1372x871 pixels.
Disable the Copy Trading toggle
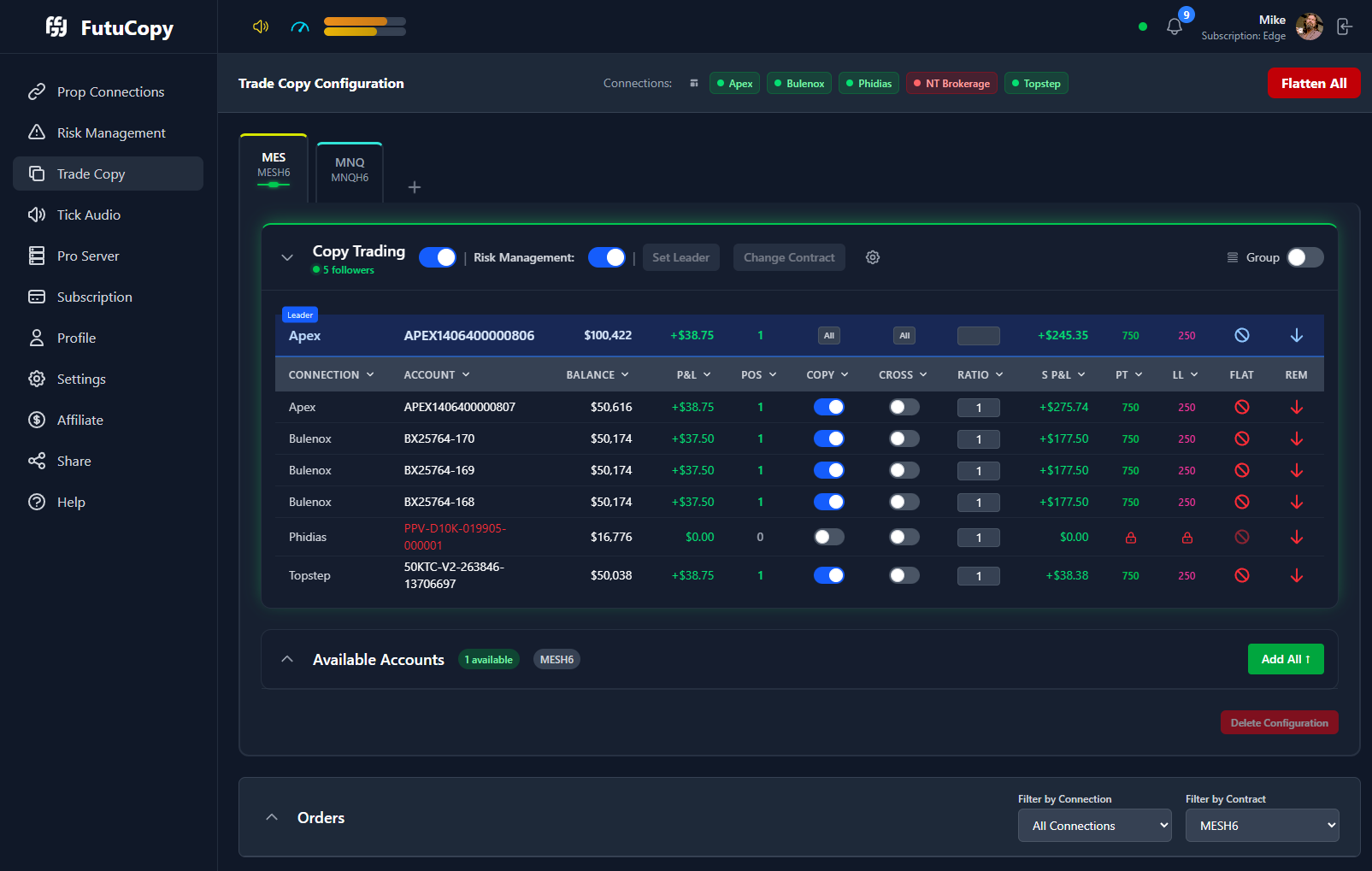(437, 257)
